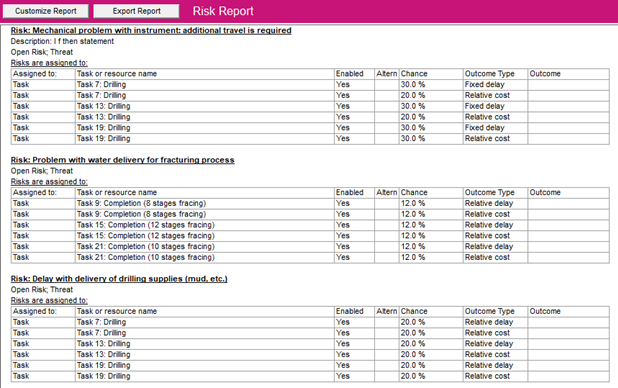Click the Delay with delivery of drilling supplies heading
618x388 pixels.
click(x=119, y=279)
